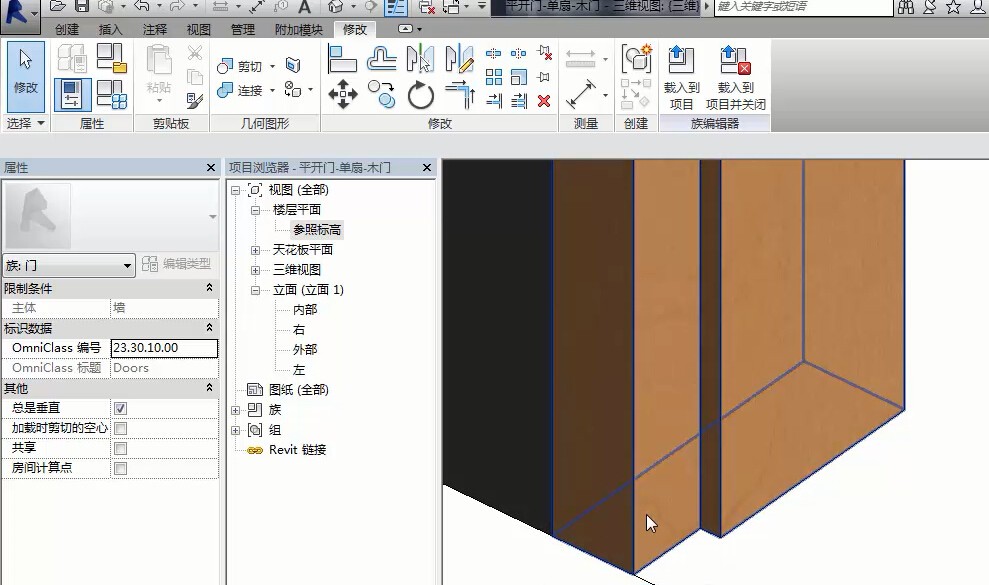Open the 视图 ribbon tab

point(198,30)
